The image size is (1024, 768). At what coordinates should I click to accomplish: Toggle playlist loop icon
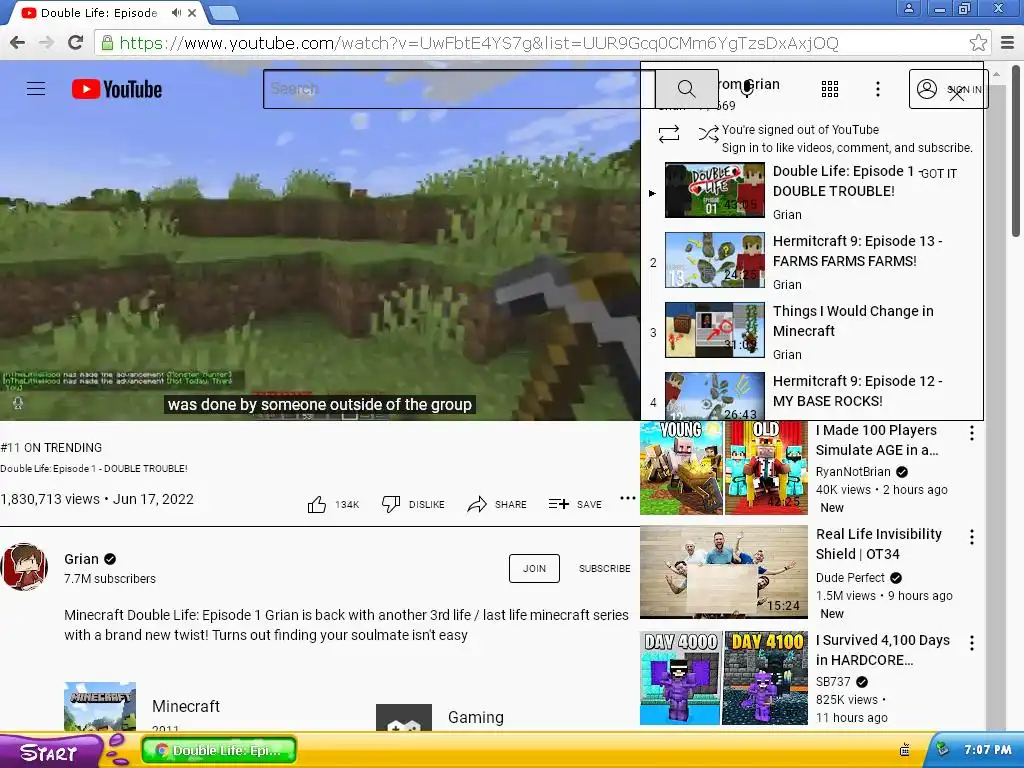pyautogui.click(x=669, y=134)
